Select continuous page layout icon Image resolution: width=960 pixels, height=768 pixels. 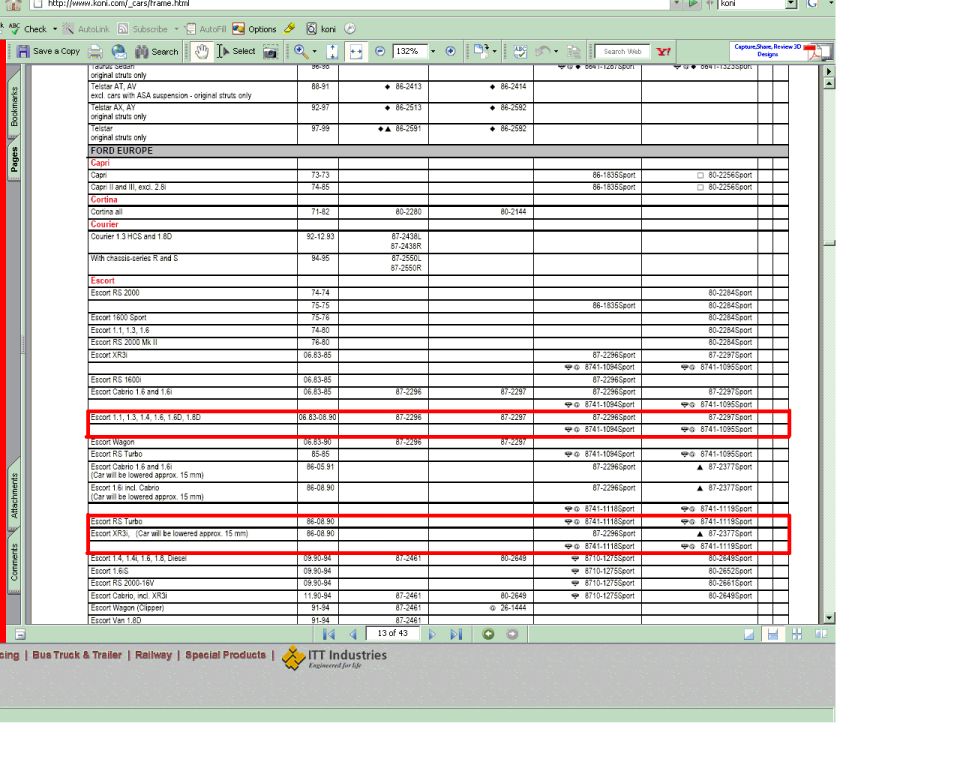(x=773, y=634)
